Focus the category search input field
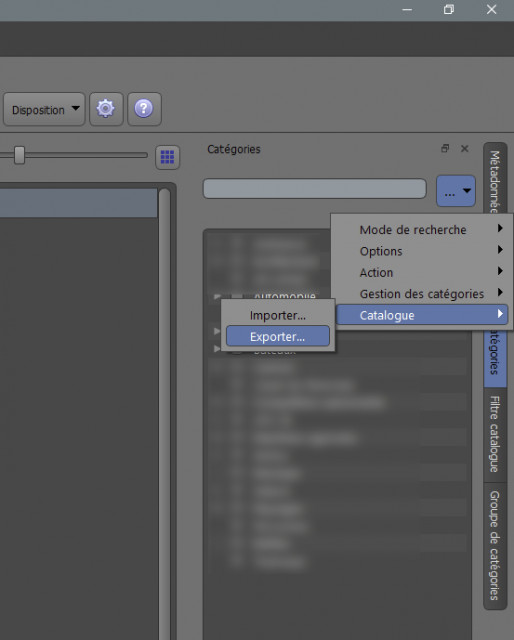This screenshot has height=640, width=514. click(315, 189)
